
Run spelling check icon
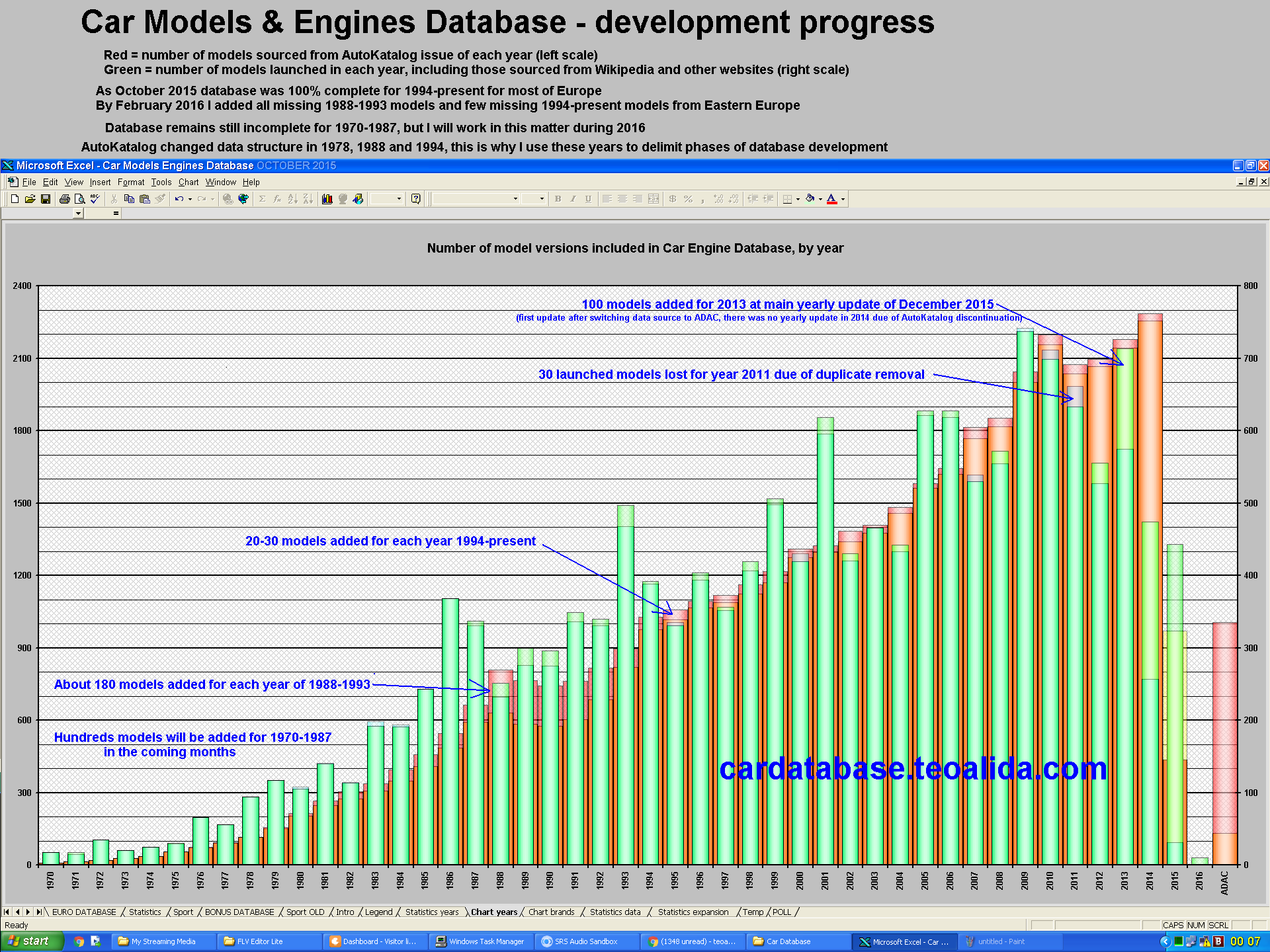(95, 199)
